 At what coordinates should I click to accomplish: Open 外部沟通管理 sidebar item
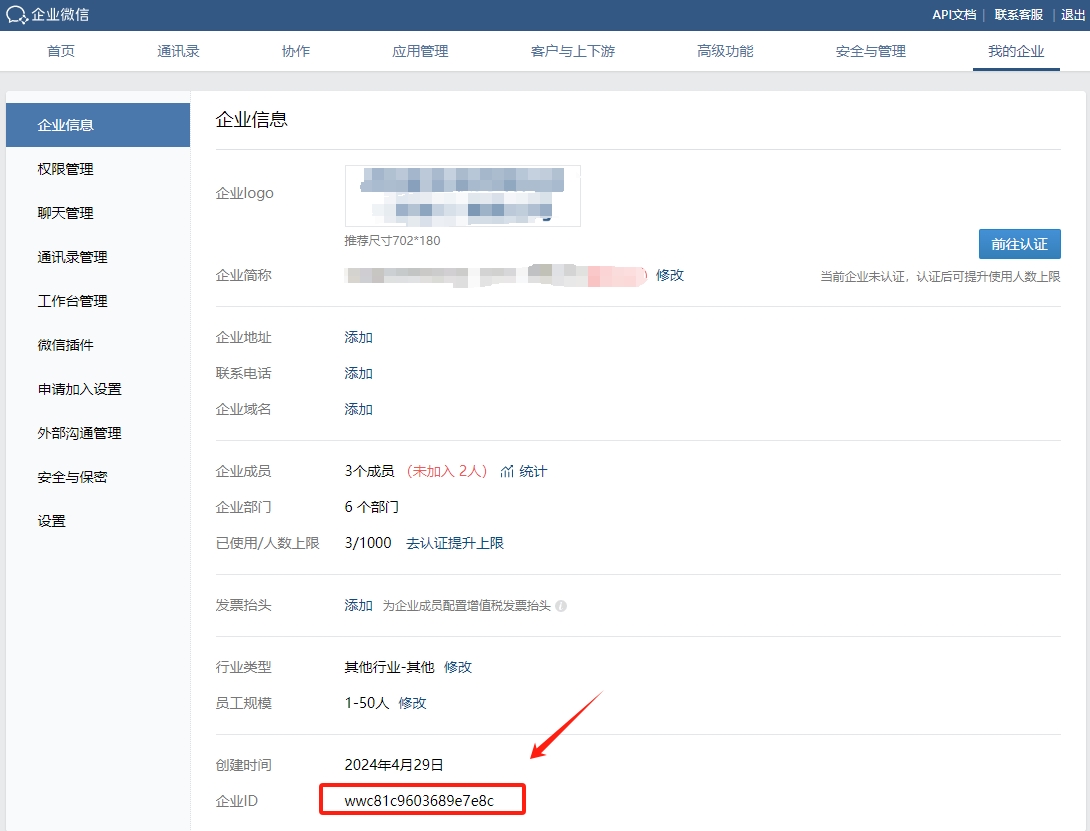80,433
